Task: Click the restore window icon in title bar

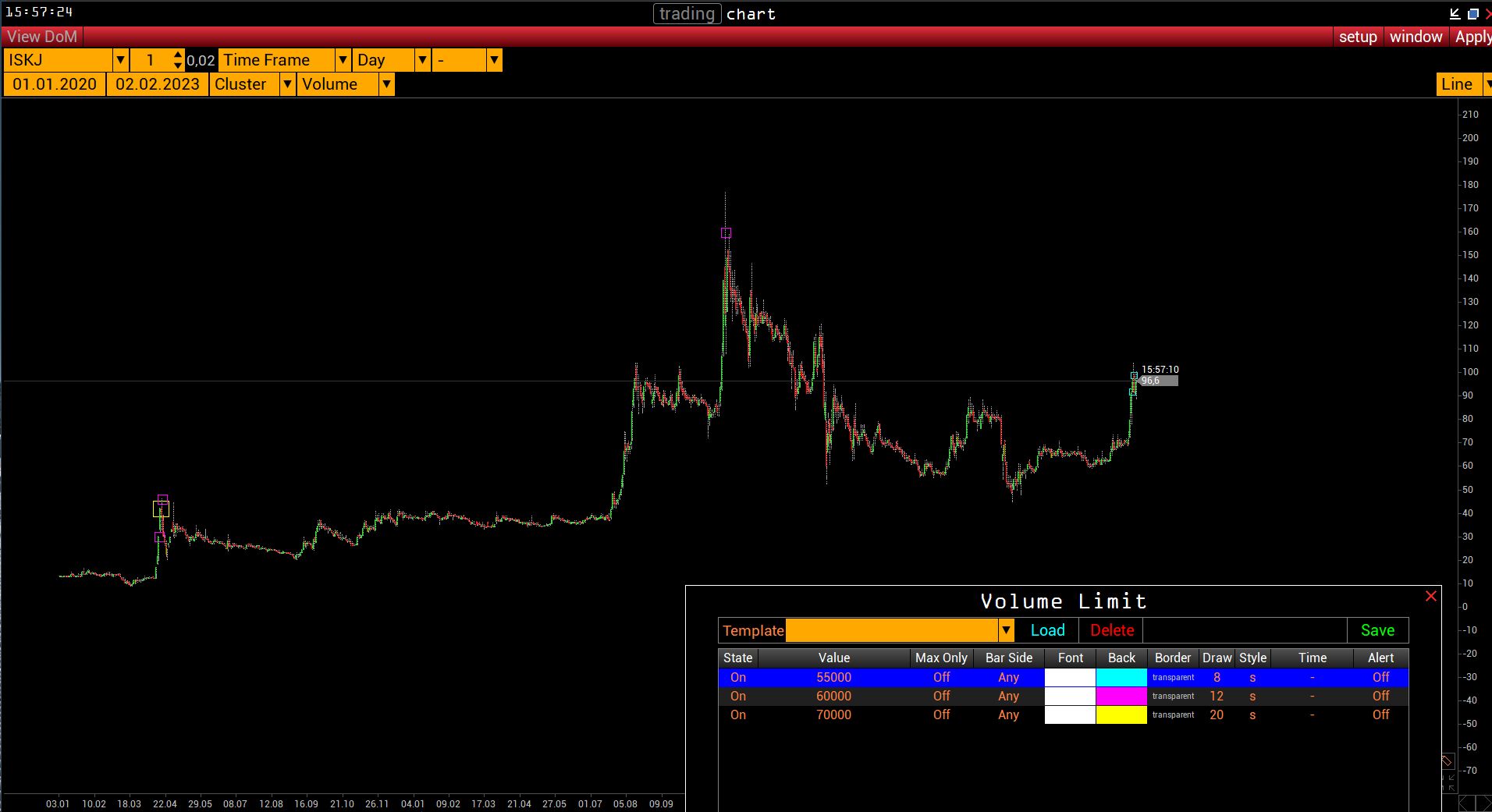Action: pos(1472,13)
